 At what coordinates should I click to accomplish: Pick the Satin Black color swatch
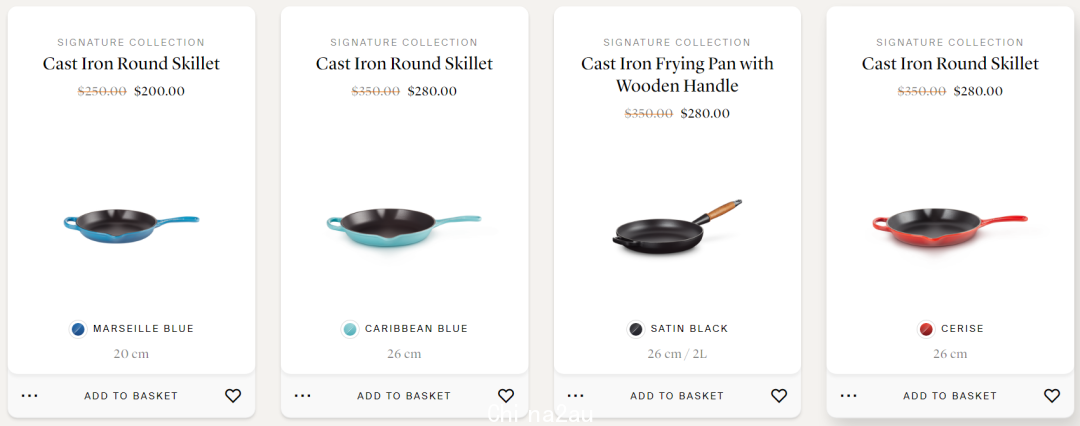coord(636,329)
